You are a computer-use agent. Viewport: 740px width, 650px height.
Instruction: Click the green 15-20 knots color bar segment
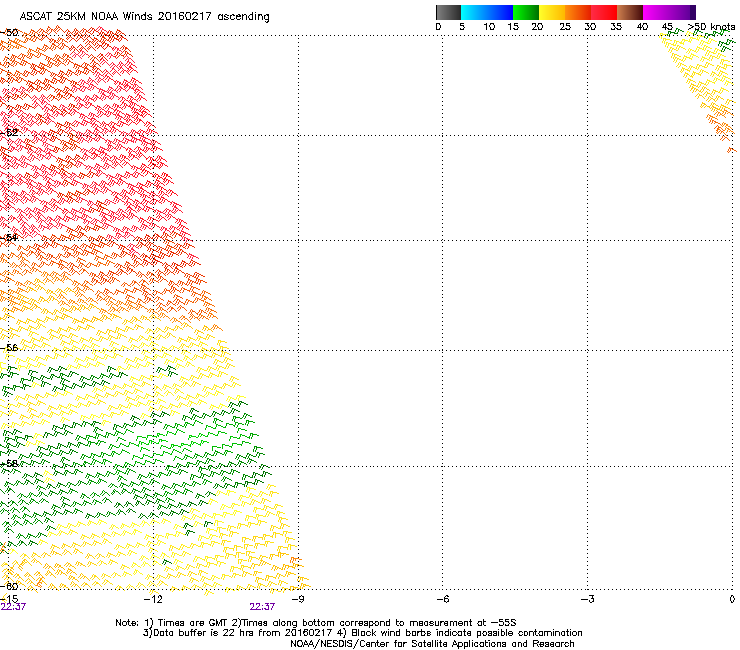526,12
